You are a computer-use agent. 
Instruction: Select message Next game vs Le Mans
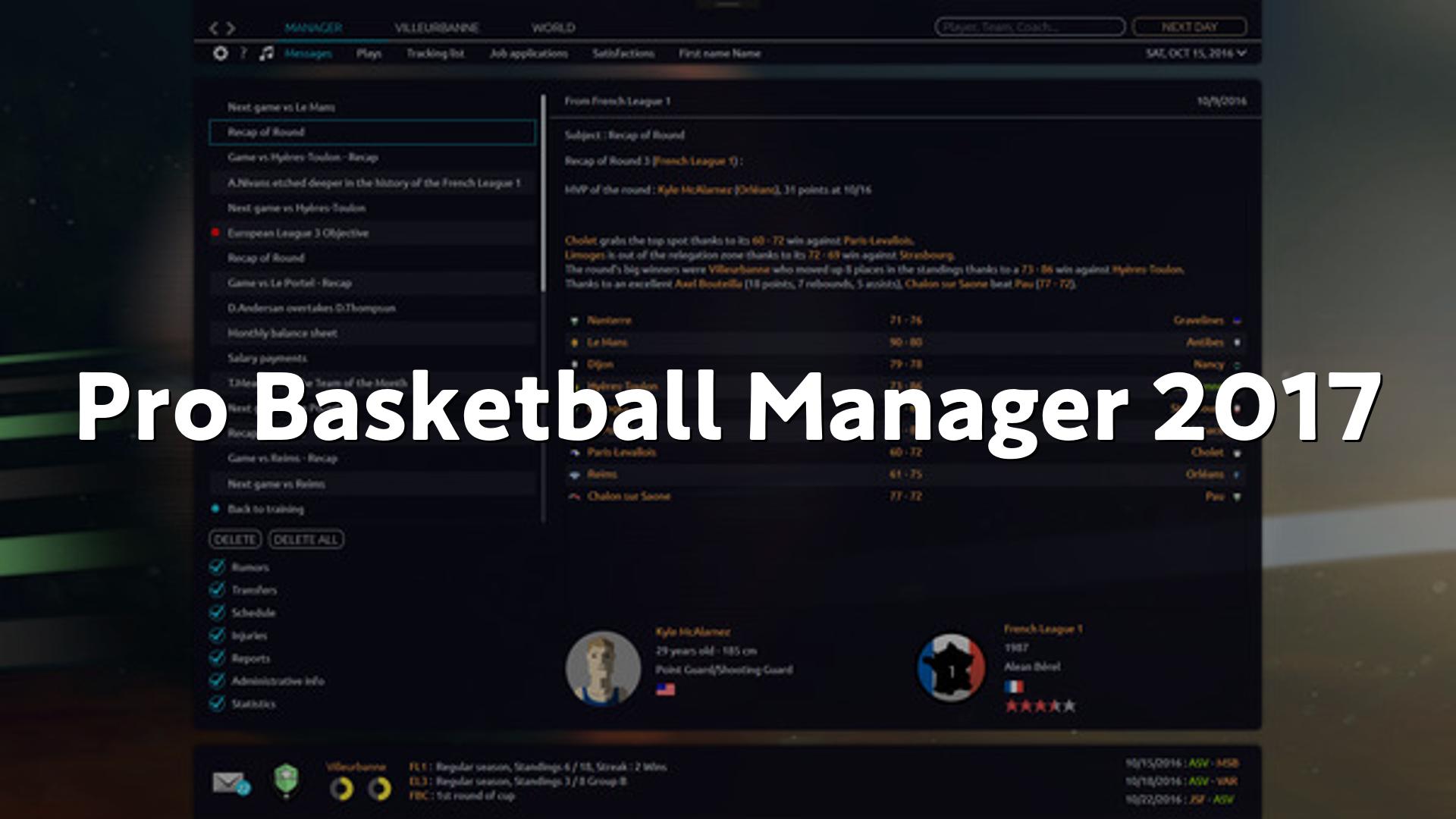(372, 107)
